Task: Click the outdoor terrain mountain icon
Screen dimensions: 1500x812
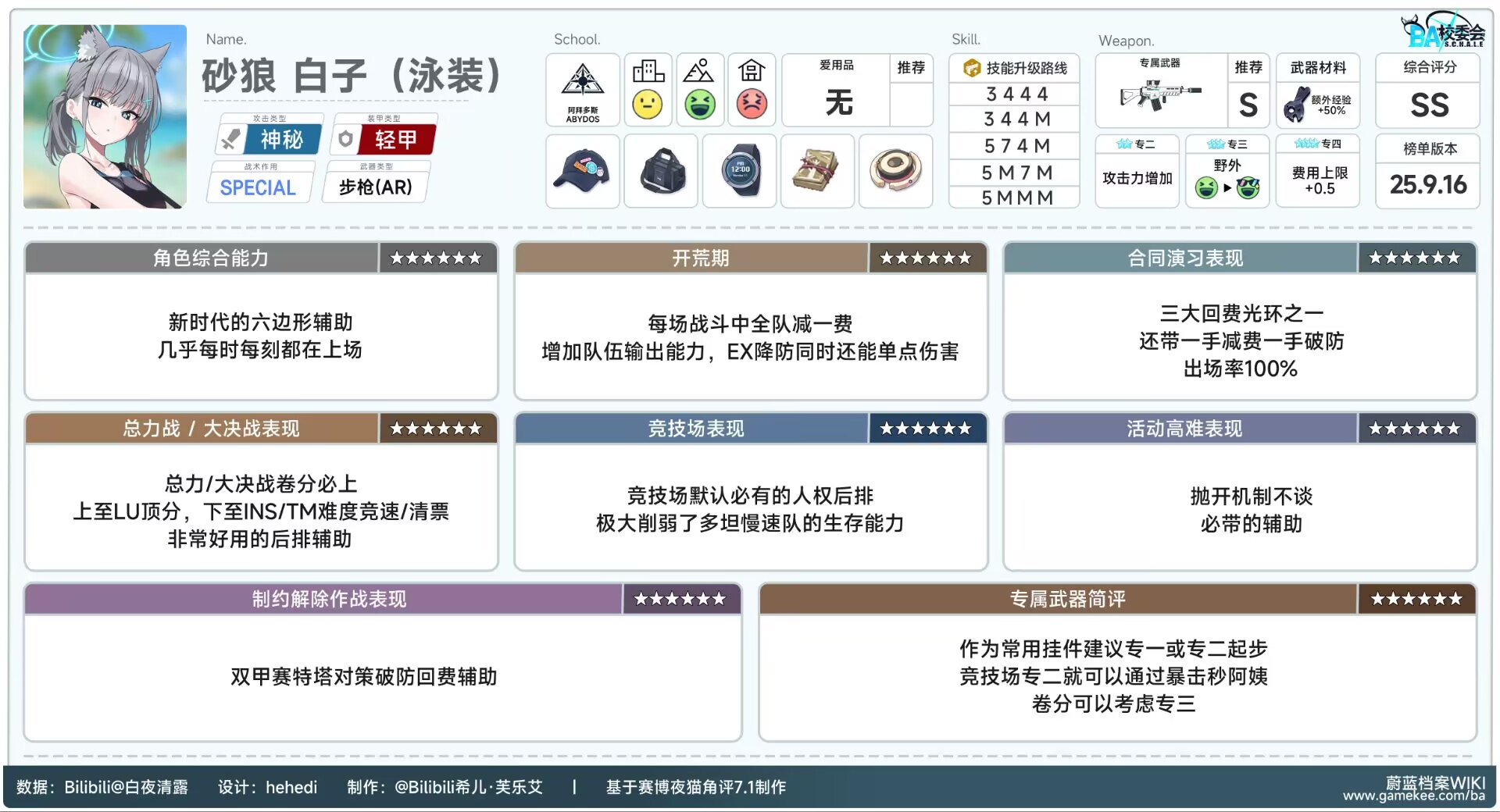Action: (x=699, y=71)
